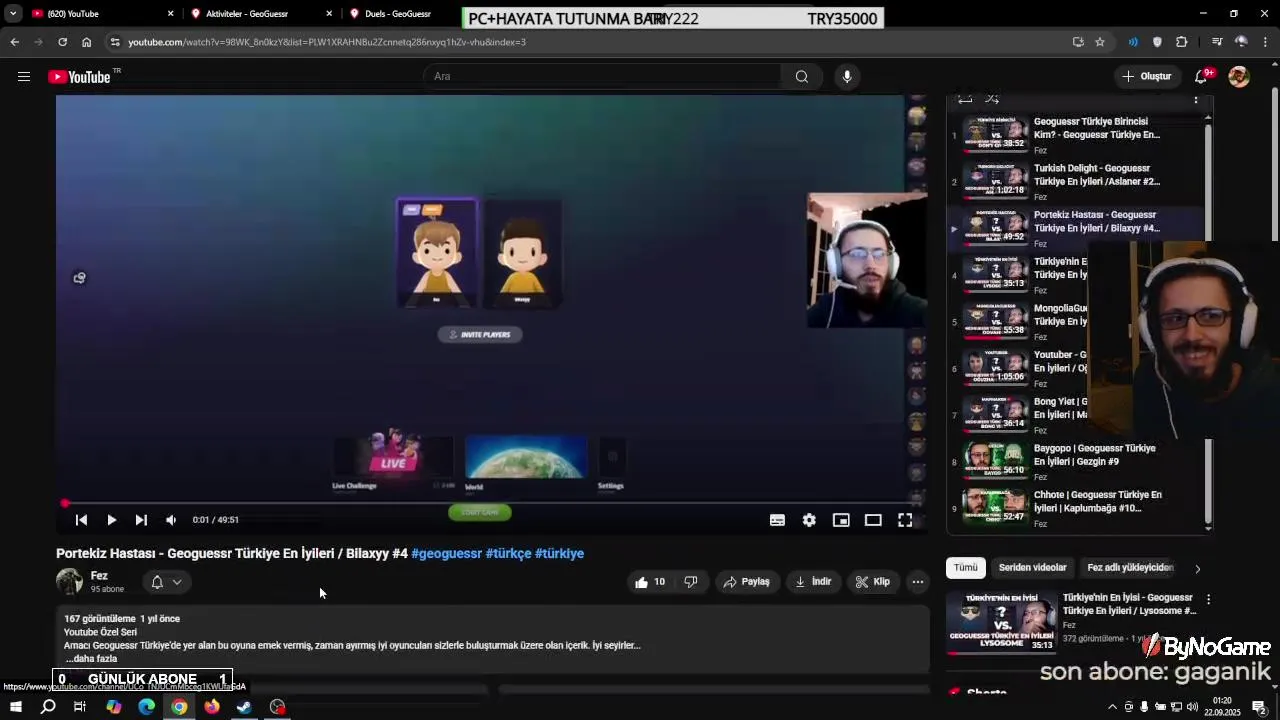Open subscription notification bell dropdown
The image size is (1280, 720).
pyautogui.click(x=166, y=582)
